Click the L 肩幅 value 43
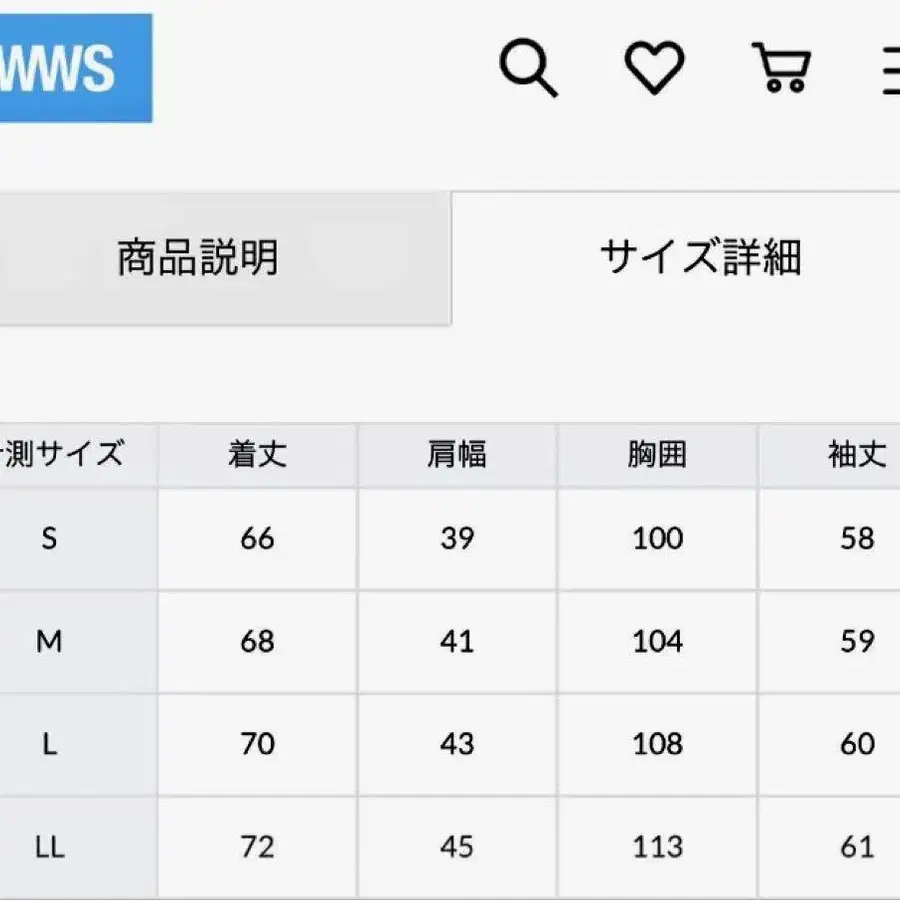900x900 pixels. 457,745
